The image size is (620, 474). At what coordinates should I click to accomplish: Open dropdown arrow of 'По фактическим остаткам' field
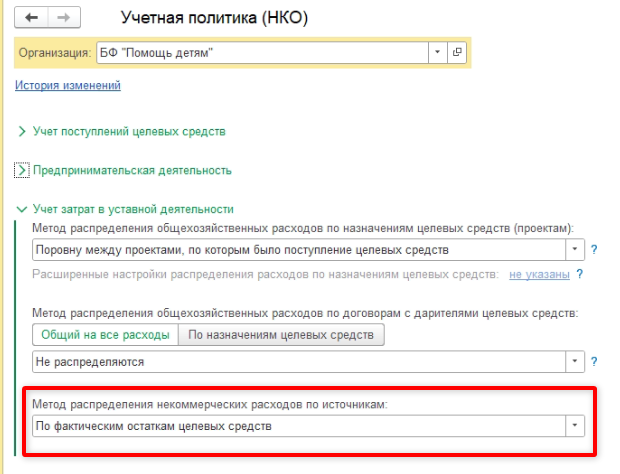pyautogui.click(x=575, y=426)
